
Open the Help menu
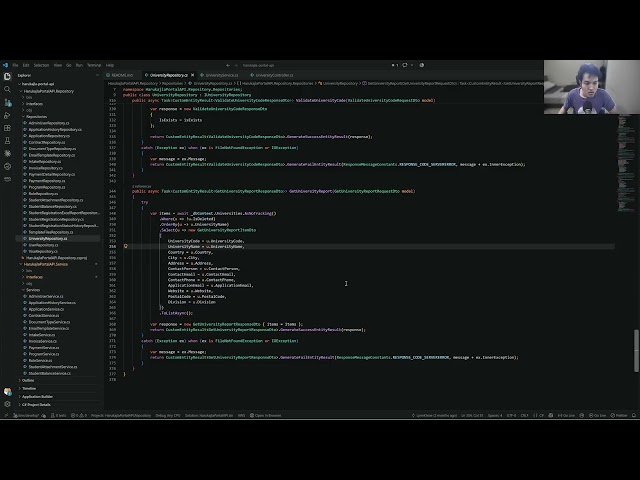click(x=110, y=65)
